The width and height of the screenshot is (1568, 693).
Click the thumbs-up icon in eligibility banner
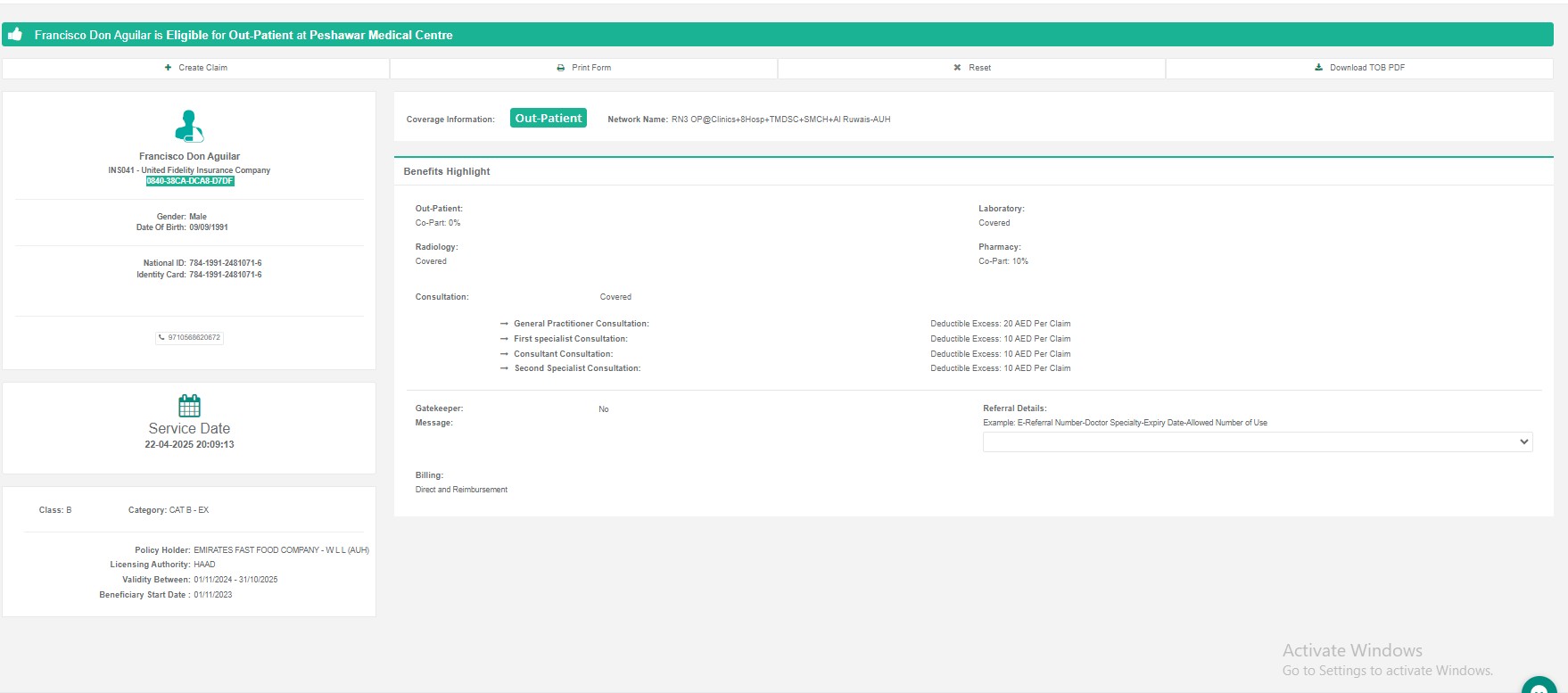[x=15, y=35]
